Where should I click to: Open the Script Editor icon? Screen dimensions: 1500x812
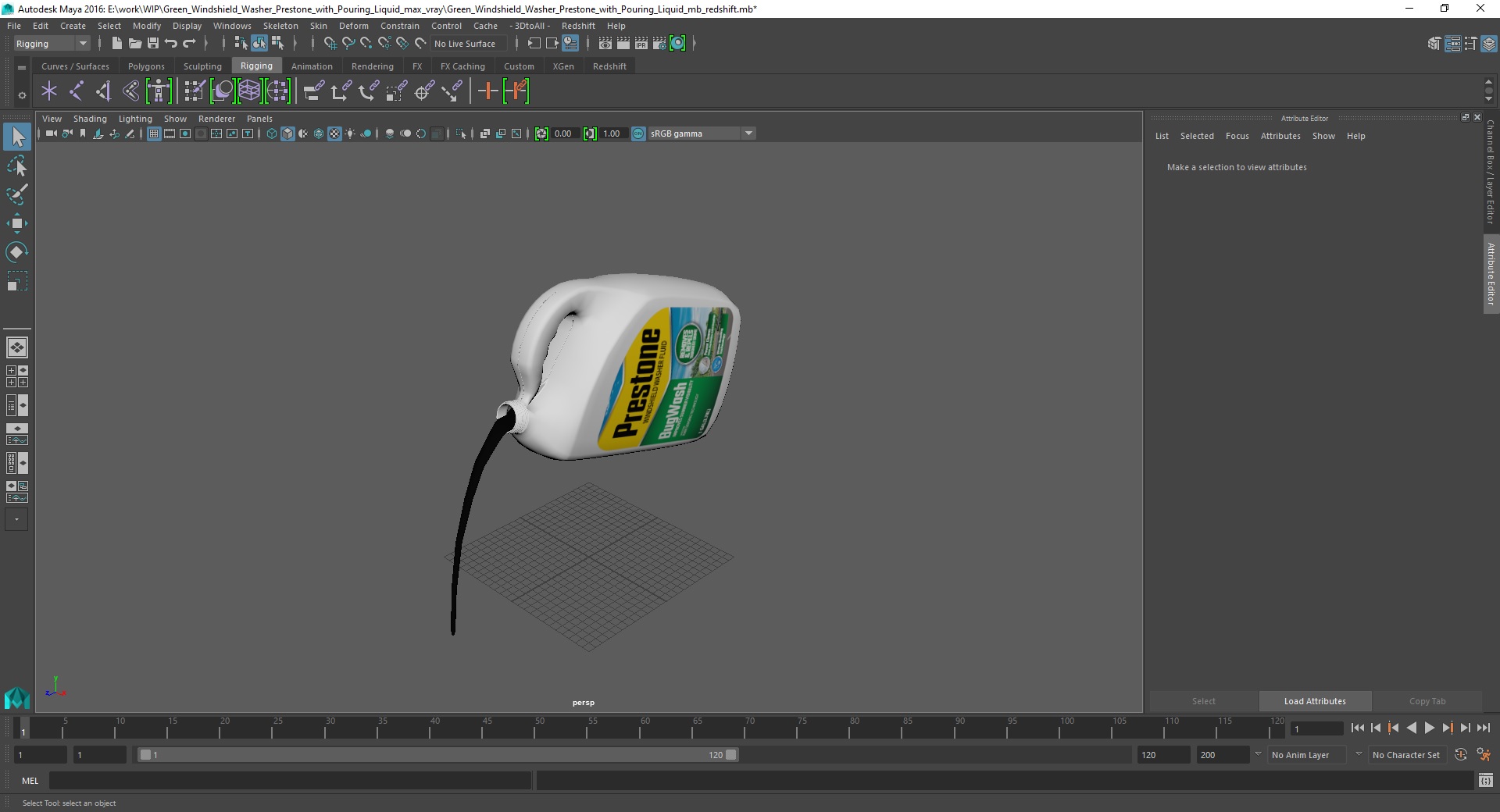(1486, 781)
